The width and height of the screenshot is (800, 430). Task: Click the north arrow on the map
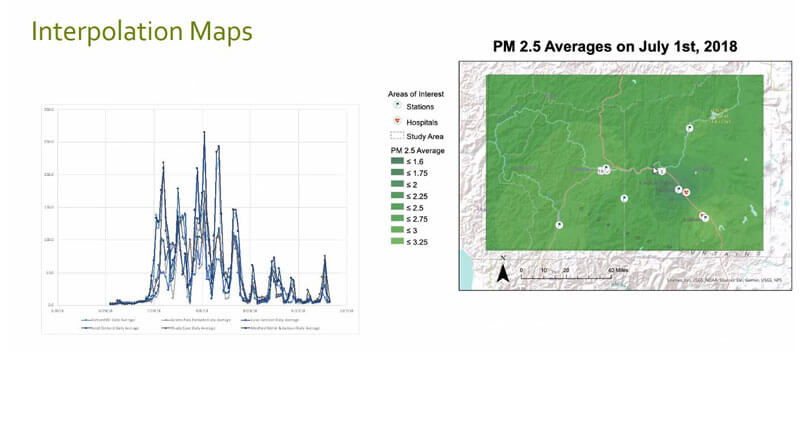505,268
